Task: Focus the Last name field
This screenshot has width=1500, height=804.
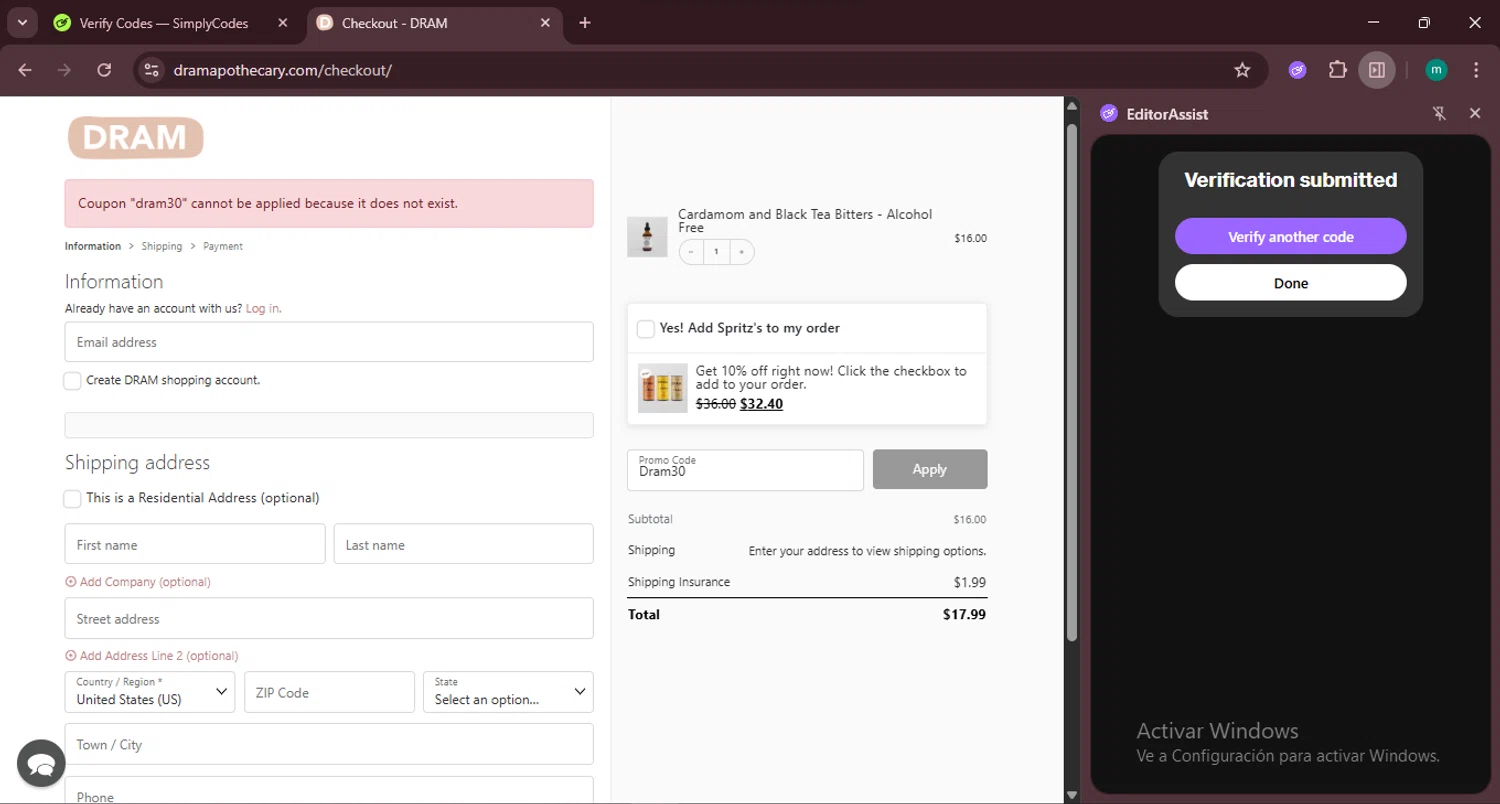Action: 464,544
